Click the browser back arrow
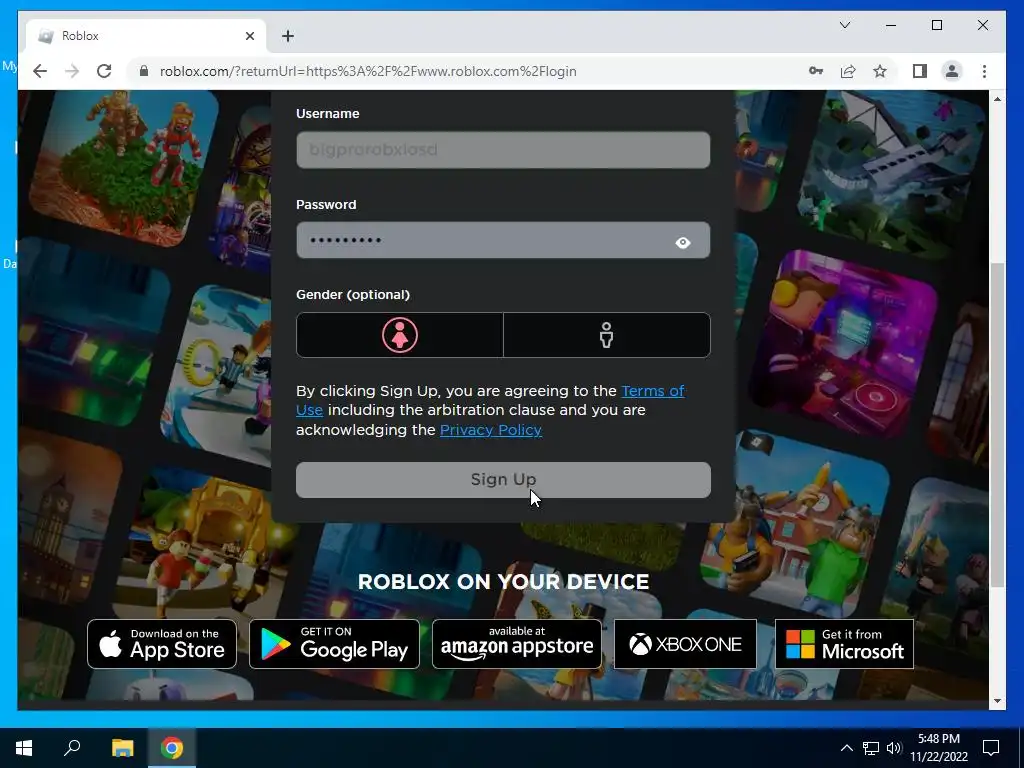1024x768 pixels. tap(40, 71)
